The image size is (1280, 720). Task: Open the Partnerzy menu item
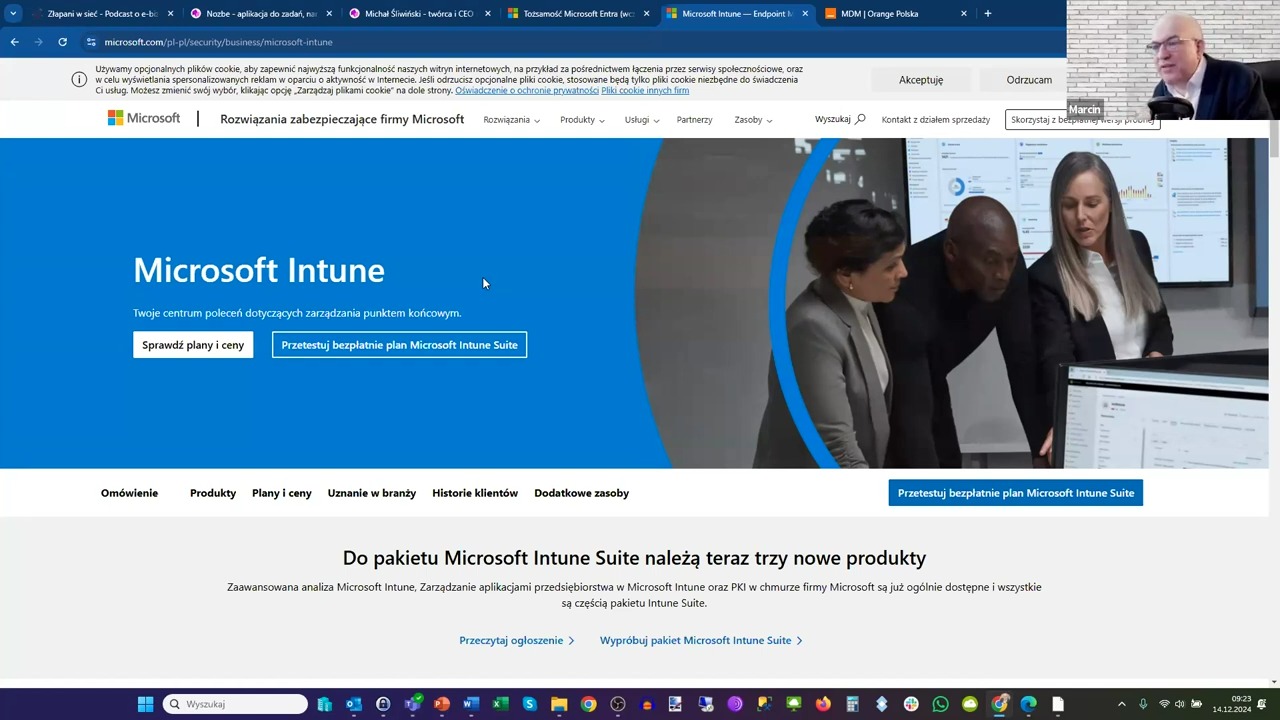[694, 119]
